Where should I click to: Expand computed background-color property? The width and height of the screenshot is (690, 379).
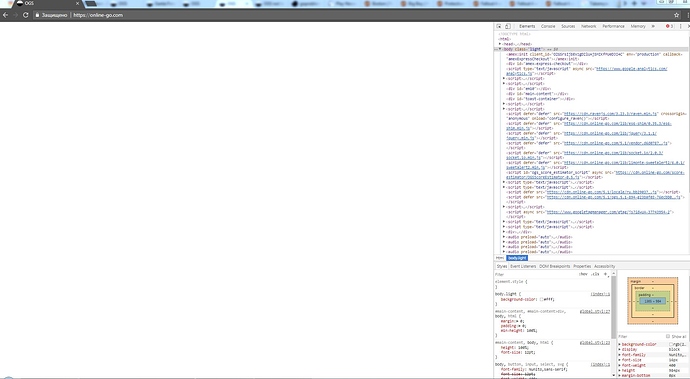620,344
